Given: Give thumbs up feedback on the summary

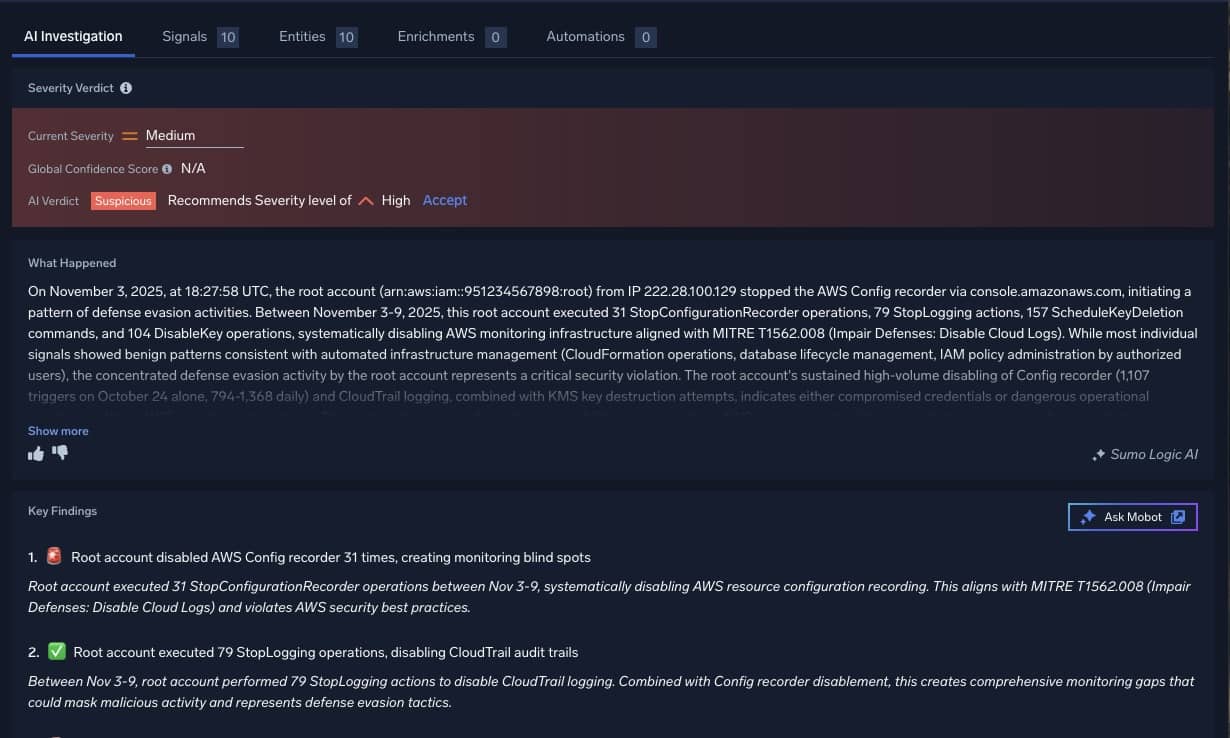Looking at the screenshot, I should [35, 453].
